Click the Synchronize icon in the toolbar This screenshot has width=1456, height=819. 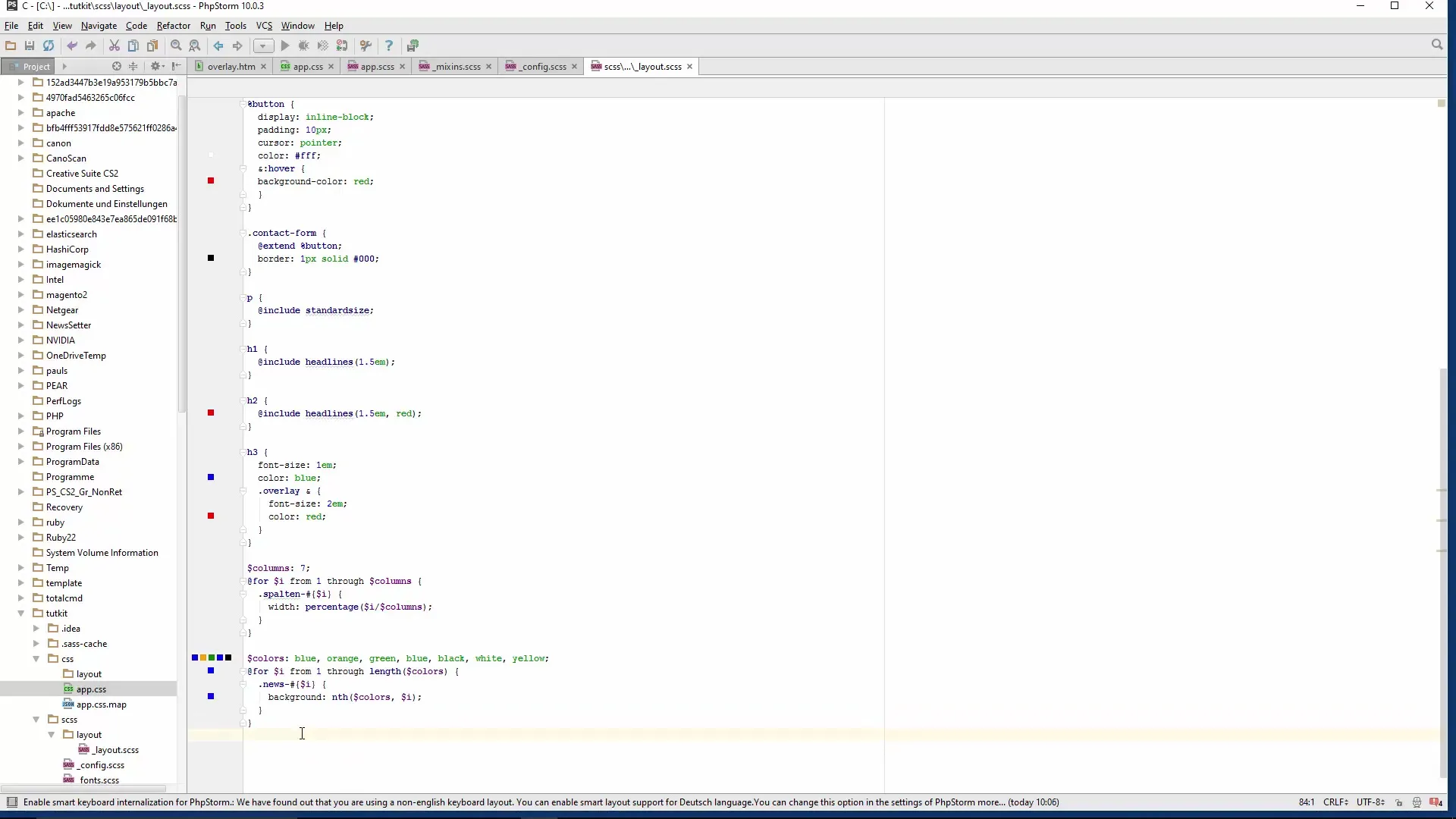pos(49,45)
